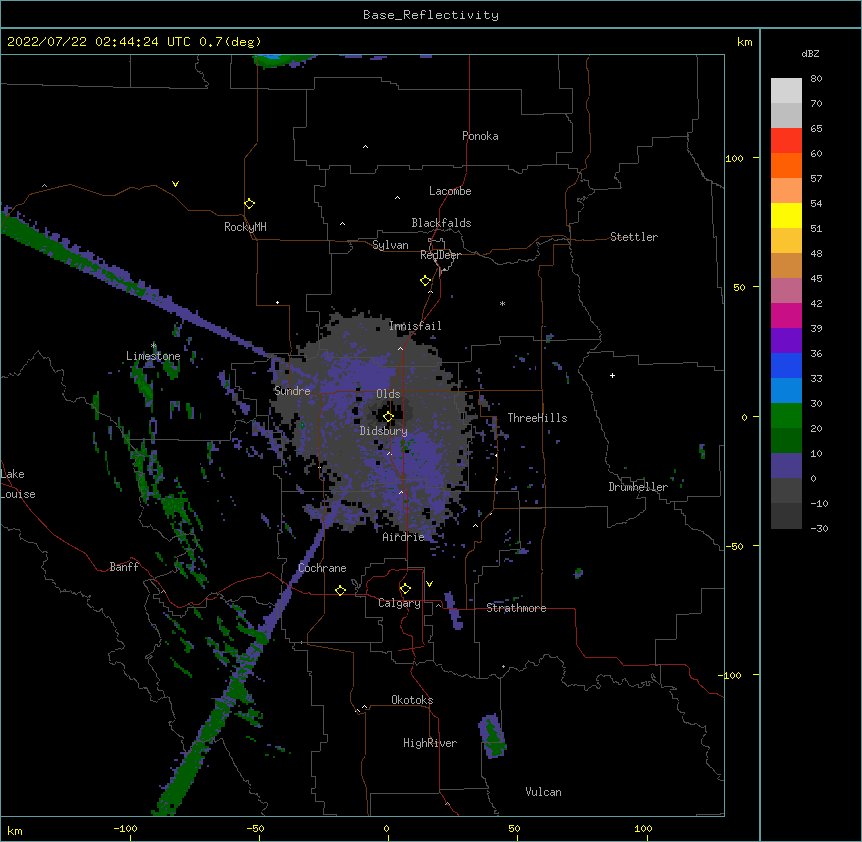Click the -30 value on dBZ scale
This screenshot has height=842, width=862.
(819, 529)
